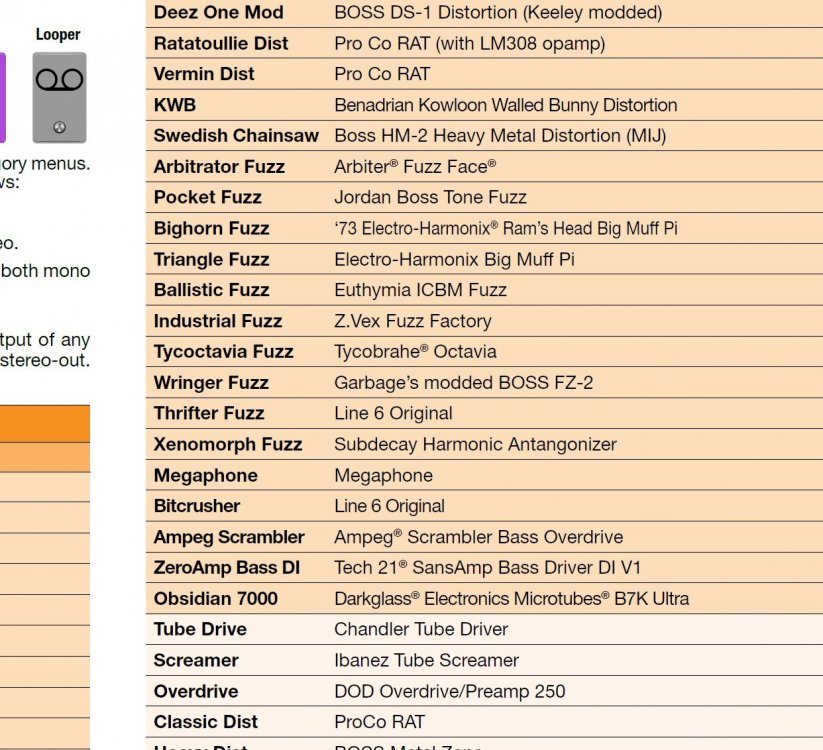823x750 pixels.
Task: Click "Euthymia ICBM Fuzz" description text
Action: (x=420, y=290)
